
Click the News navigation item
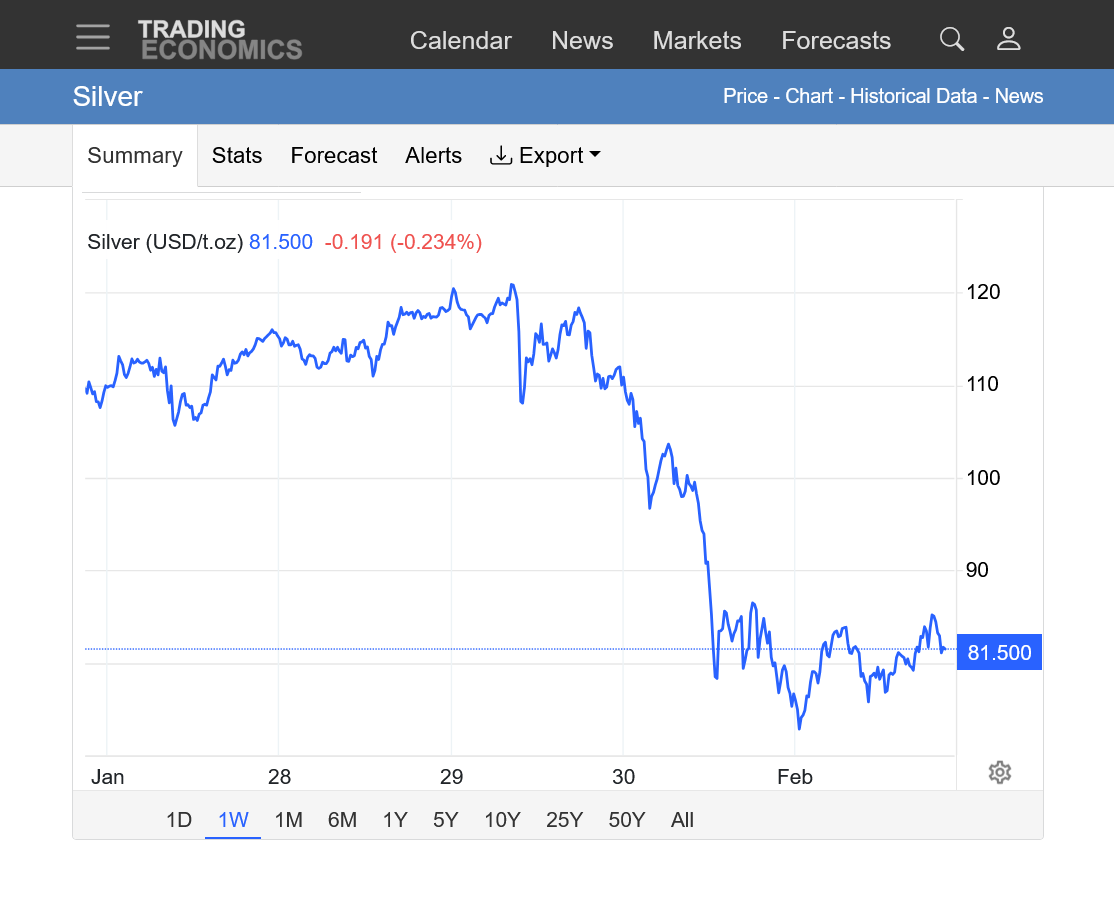[582, 40]
